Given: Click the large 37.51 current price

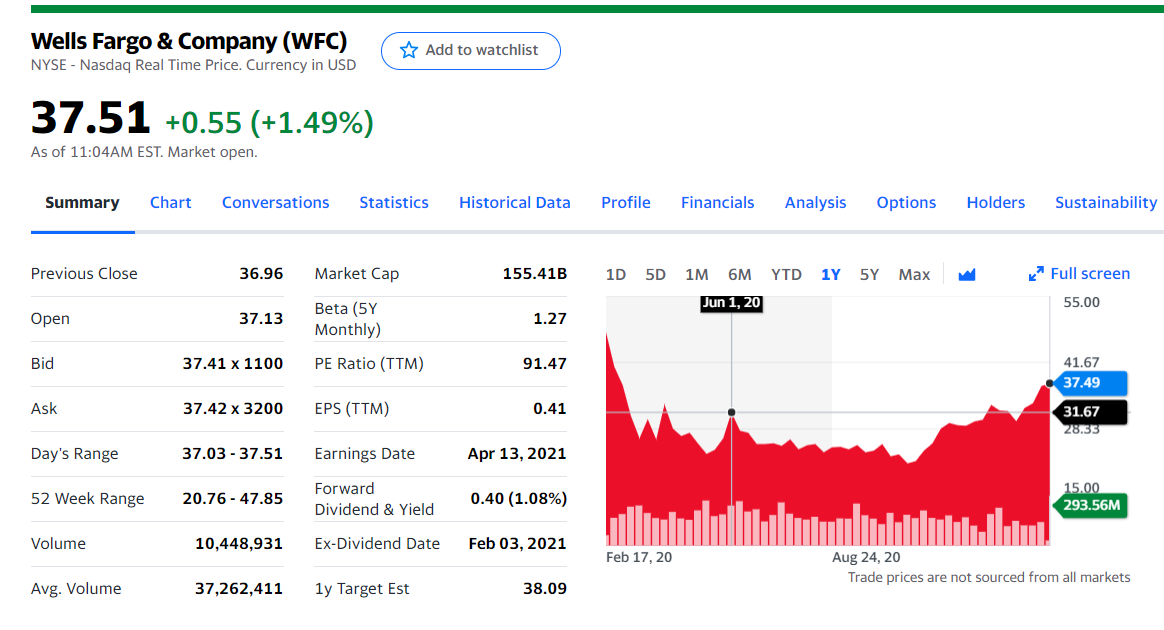Looking at the screenshot, I should coord(91,118).
